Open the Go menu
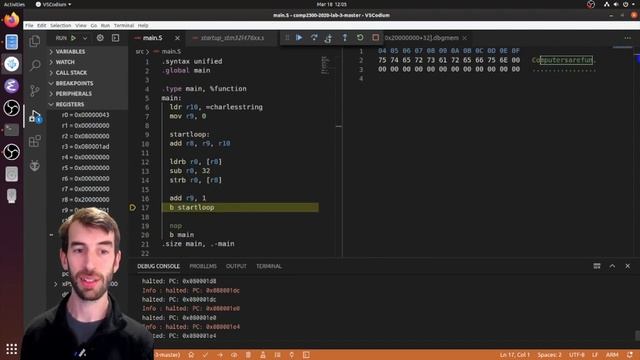The image size is (640, 360). pos(93,25)
